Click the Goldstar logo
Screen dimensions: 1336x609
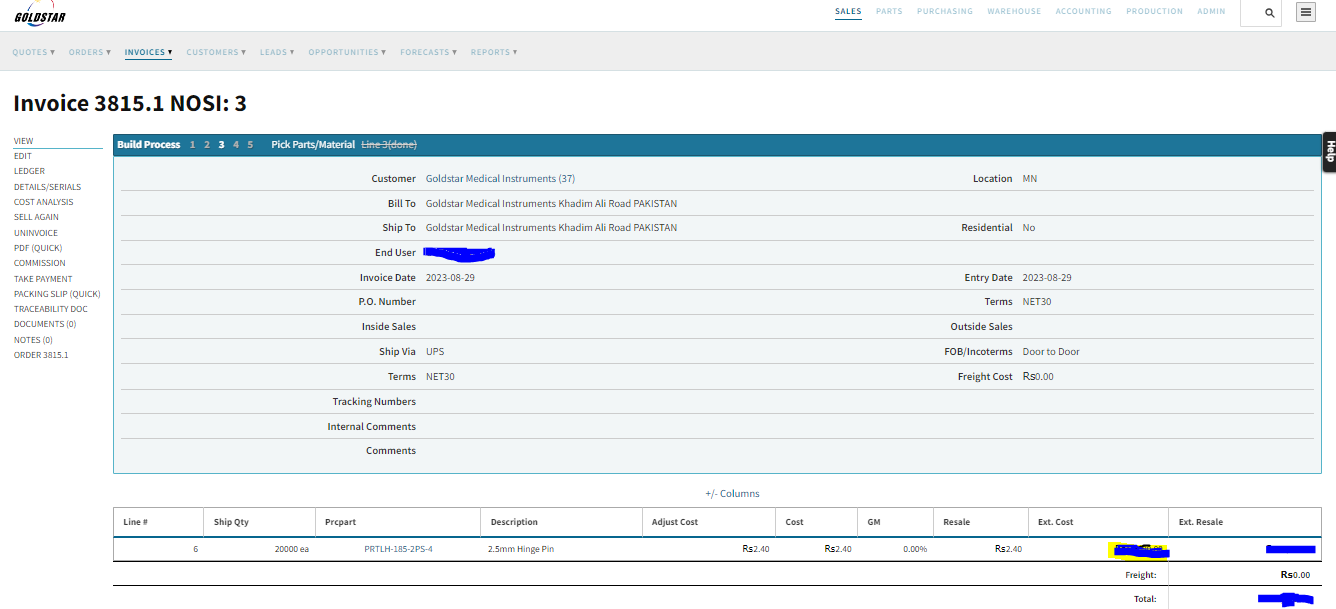[x=41, y=13]
